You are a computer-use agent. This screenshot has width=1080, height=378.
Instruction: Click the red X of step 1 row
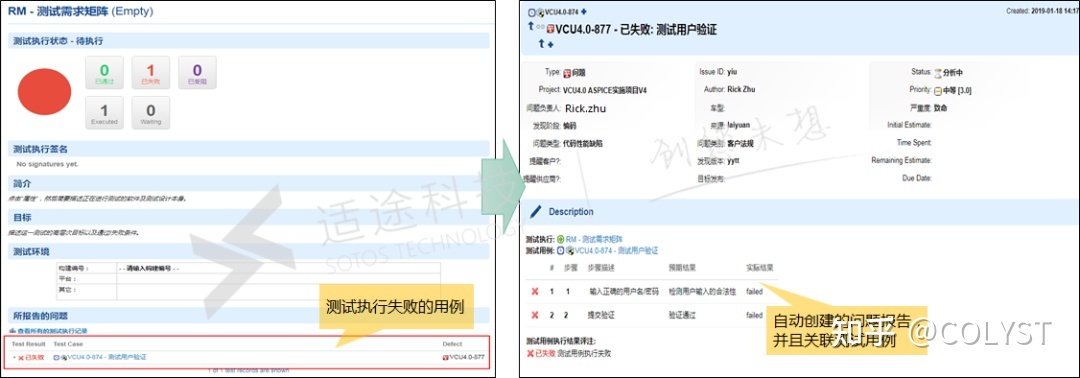(x=534, y=292)
